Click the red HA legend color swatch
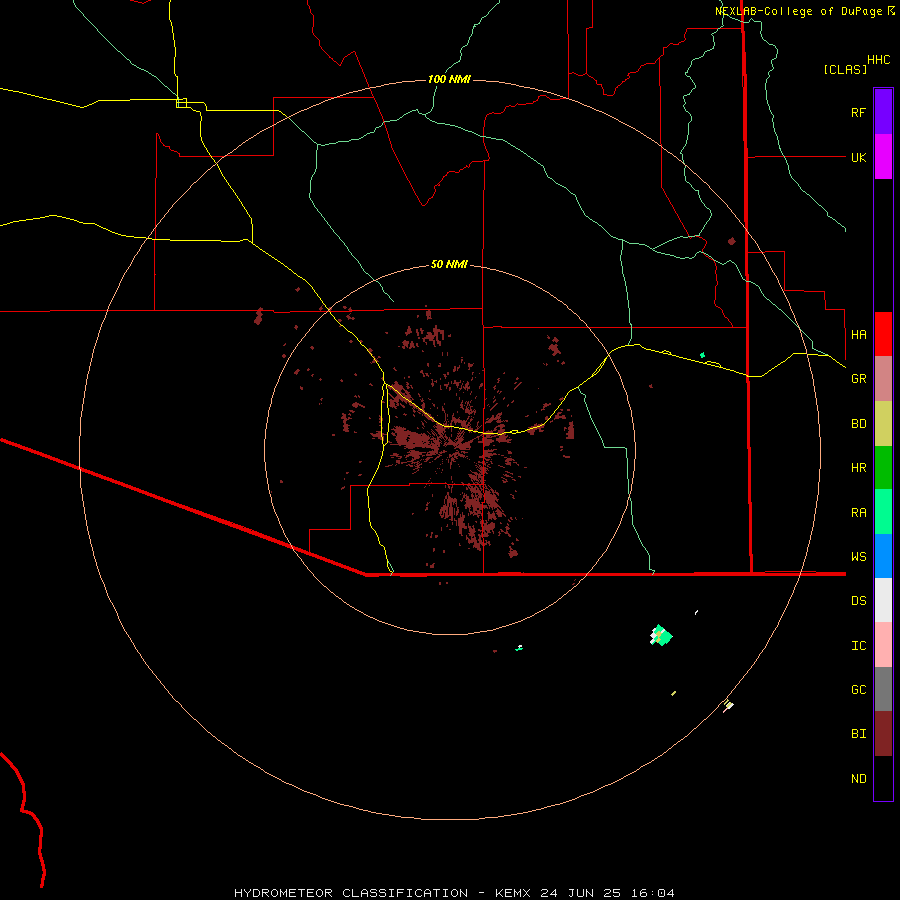Screen dimensions: 900x900 [883, 334]
